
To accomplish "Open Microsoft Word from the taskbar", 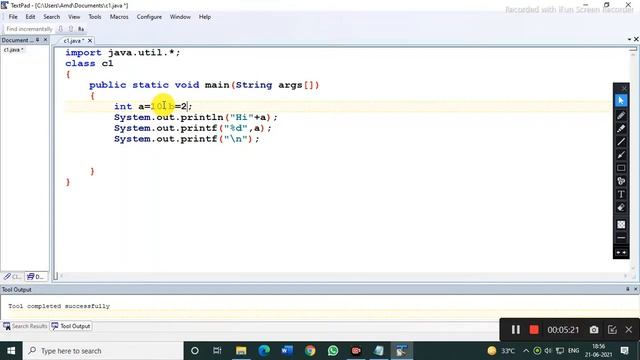I will point(287,351).
